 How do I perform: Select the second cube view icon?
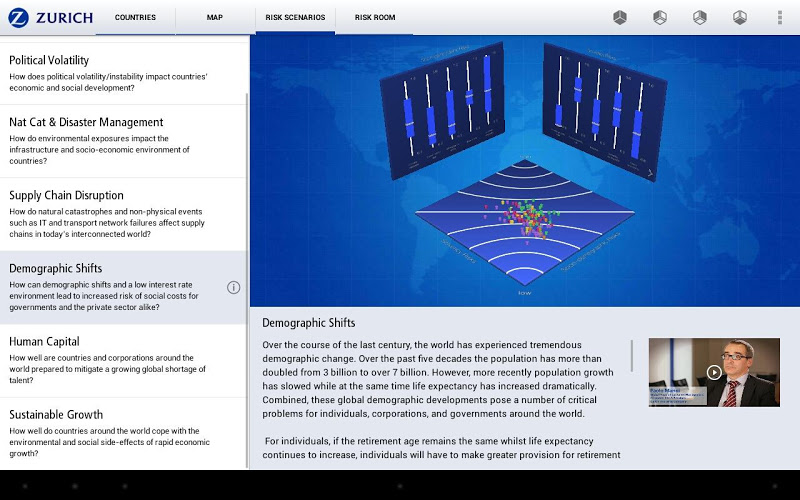point(660,17)
